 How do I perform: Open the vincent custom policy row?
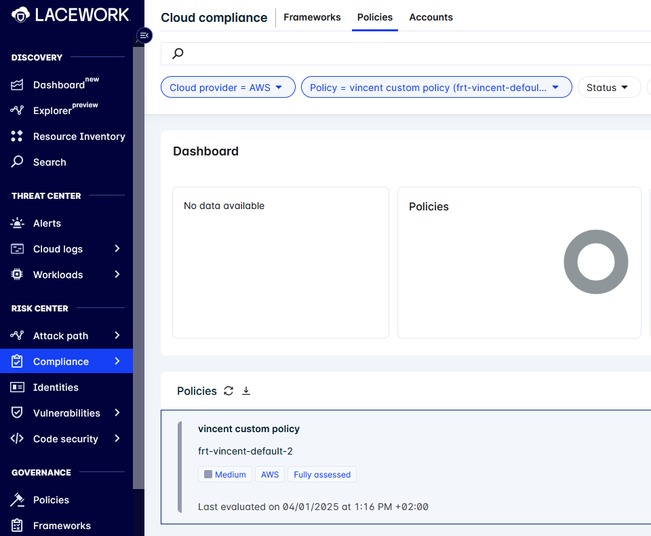click(406, 467)
